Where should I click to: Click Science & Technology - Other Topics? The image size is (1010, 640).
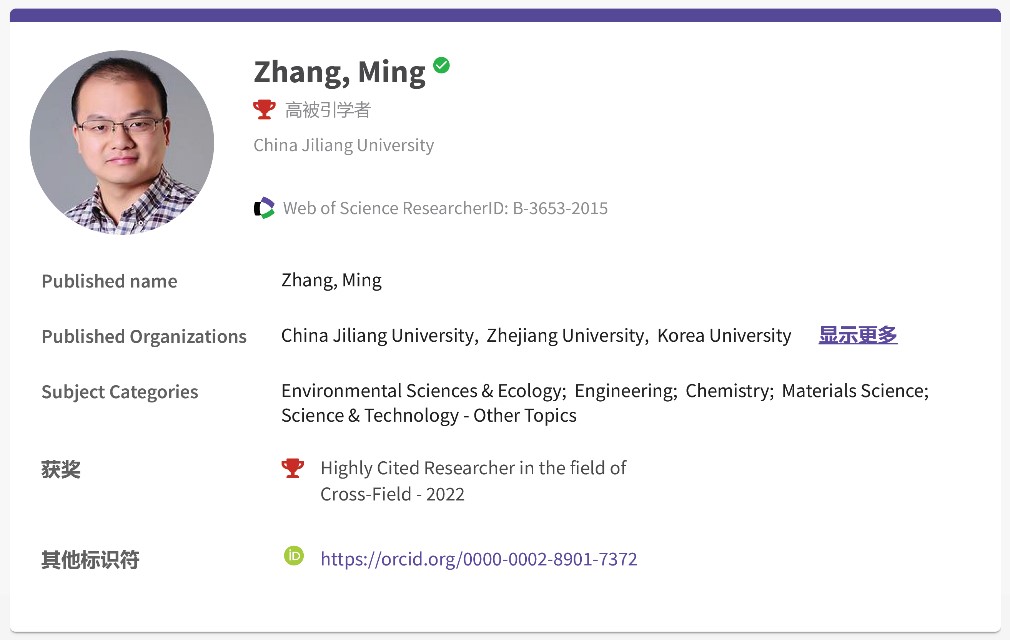428,415
